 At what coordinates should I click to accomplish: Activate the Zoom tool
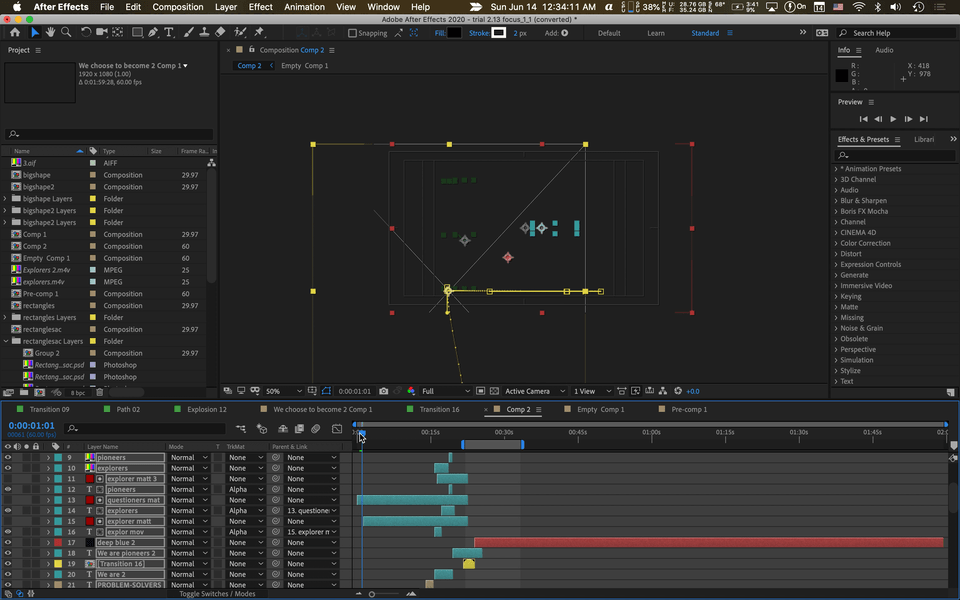coord(66,32)
